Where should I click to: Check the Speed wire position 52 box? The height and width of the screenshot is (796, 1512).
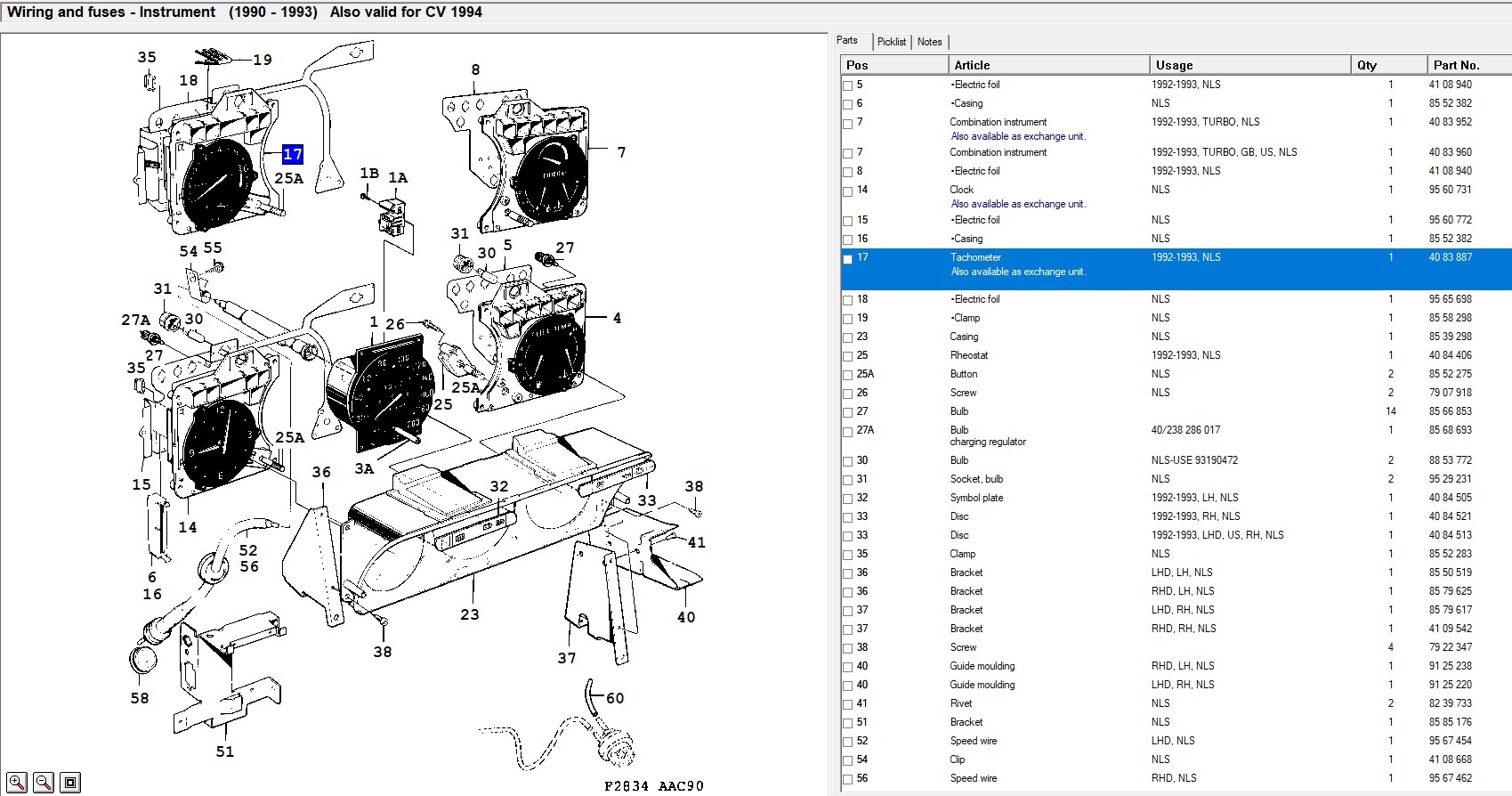[x=848, y=742]
